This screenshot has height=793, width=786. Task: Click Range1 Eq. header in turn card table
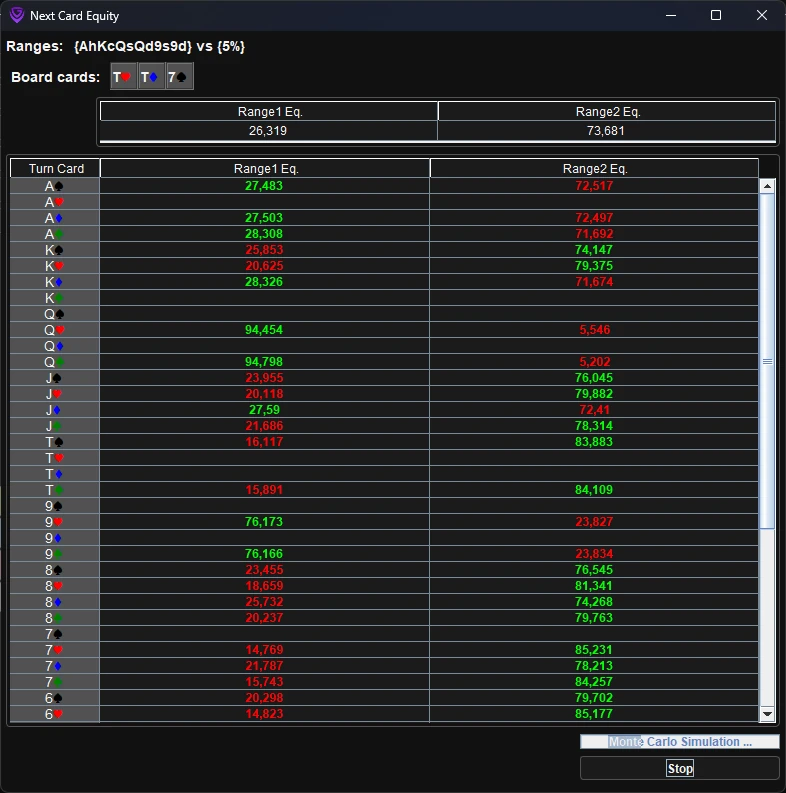point(265,169)
